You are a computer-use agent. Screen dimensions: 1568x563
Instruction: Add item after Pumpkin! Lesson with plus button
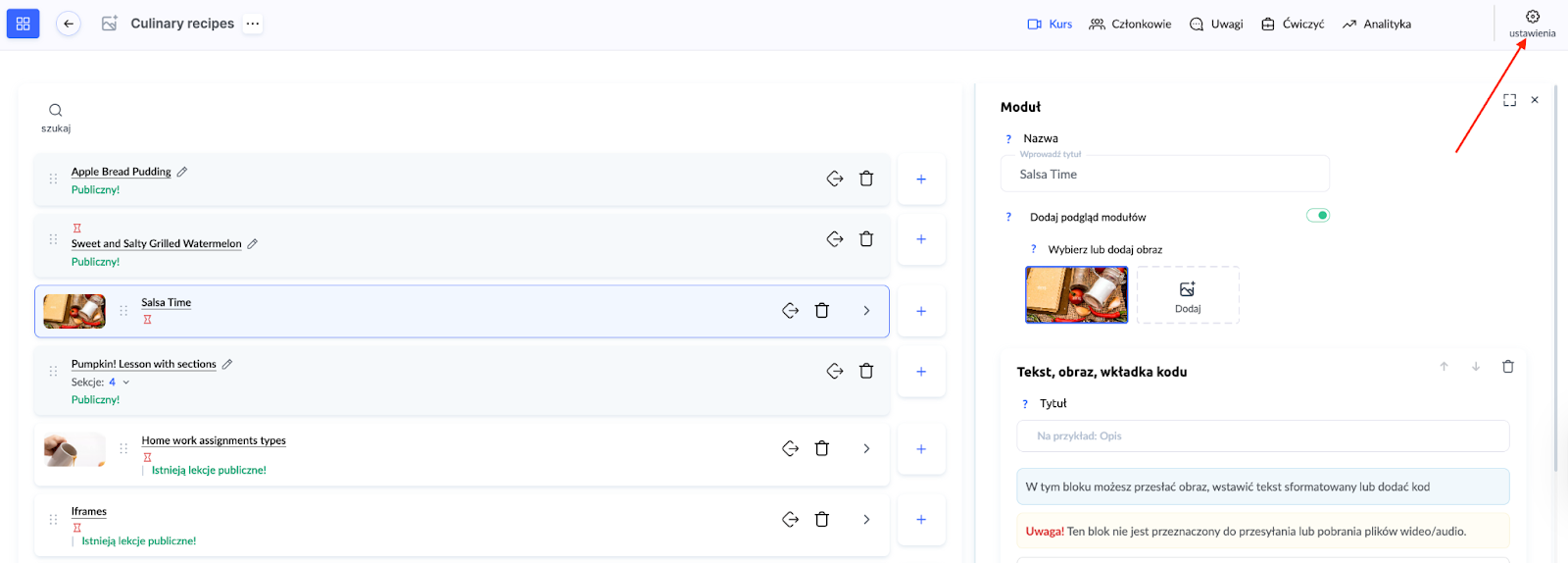tap(921, 372)
